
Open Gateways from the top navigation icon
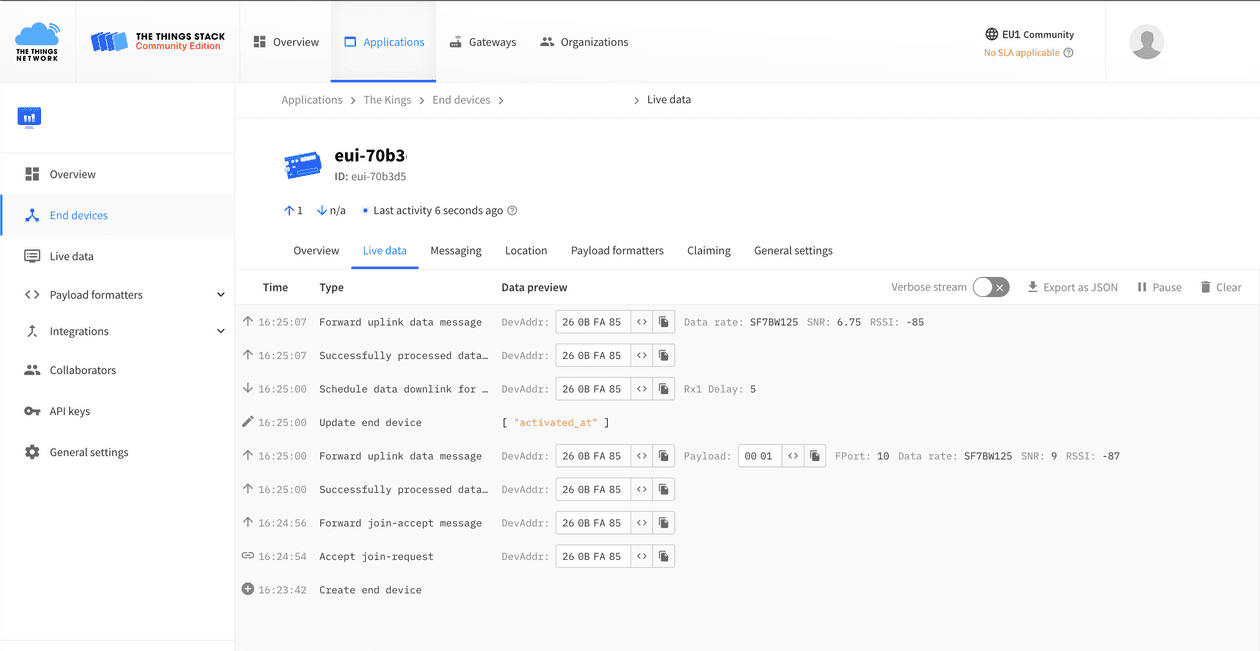tap(483, 41)
